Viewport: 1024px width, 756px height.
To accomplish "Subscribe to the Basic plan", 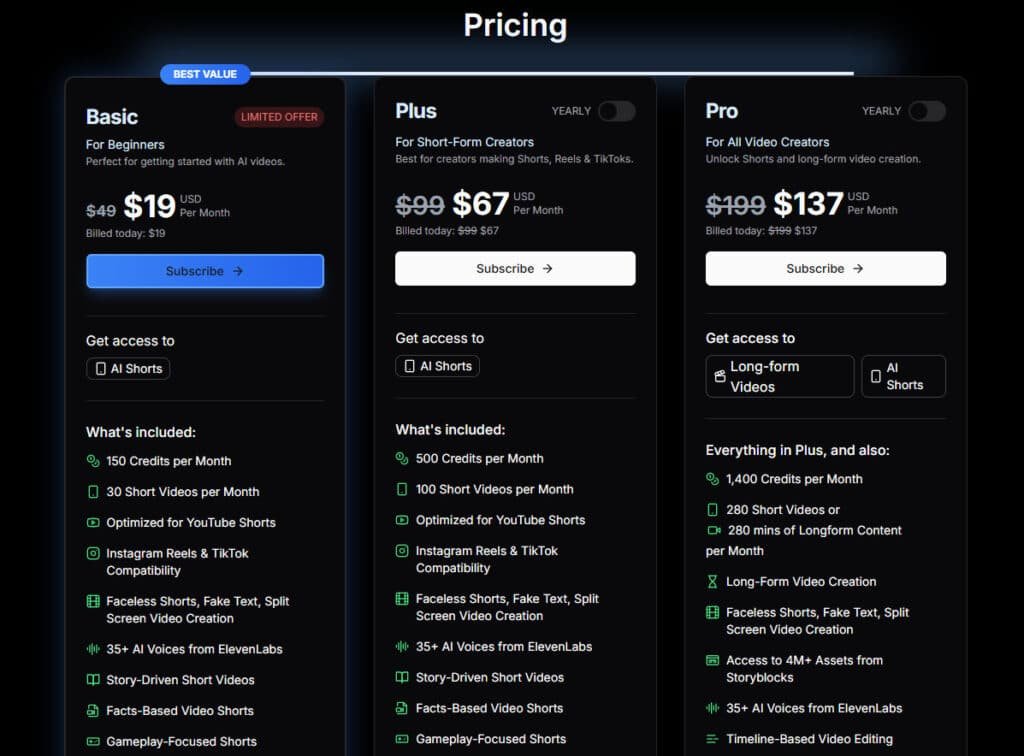I will [205, 271].
